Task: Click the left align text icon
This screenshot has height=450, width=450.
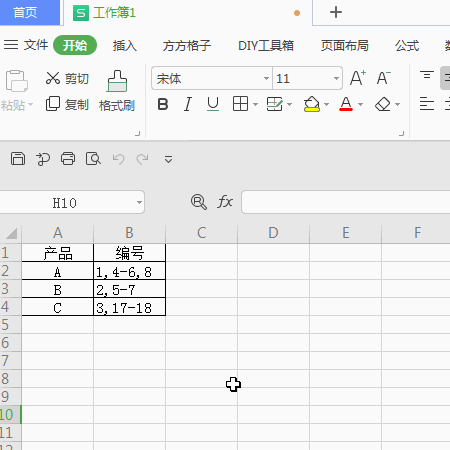Action: (x=427, y=104)
